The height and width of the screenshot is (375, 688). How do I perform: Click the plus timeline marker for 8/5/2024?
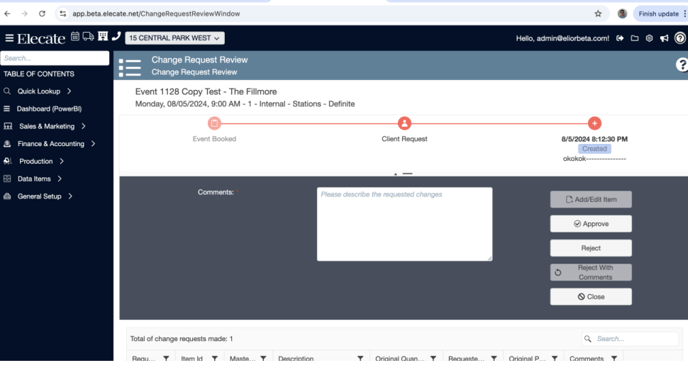point(595,123)
